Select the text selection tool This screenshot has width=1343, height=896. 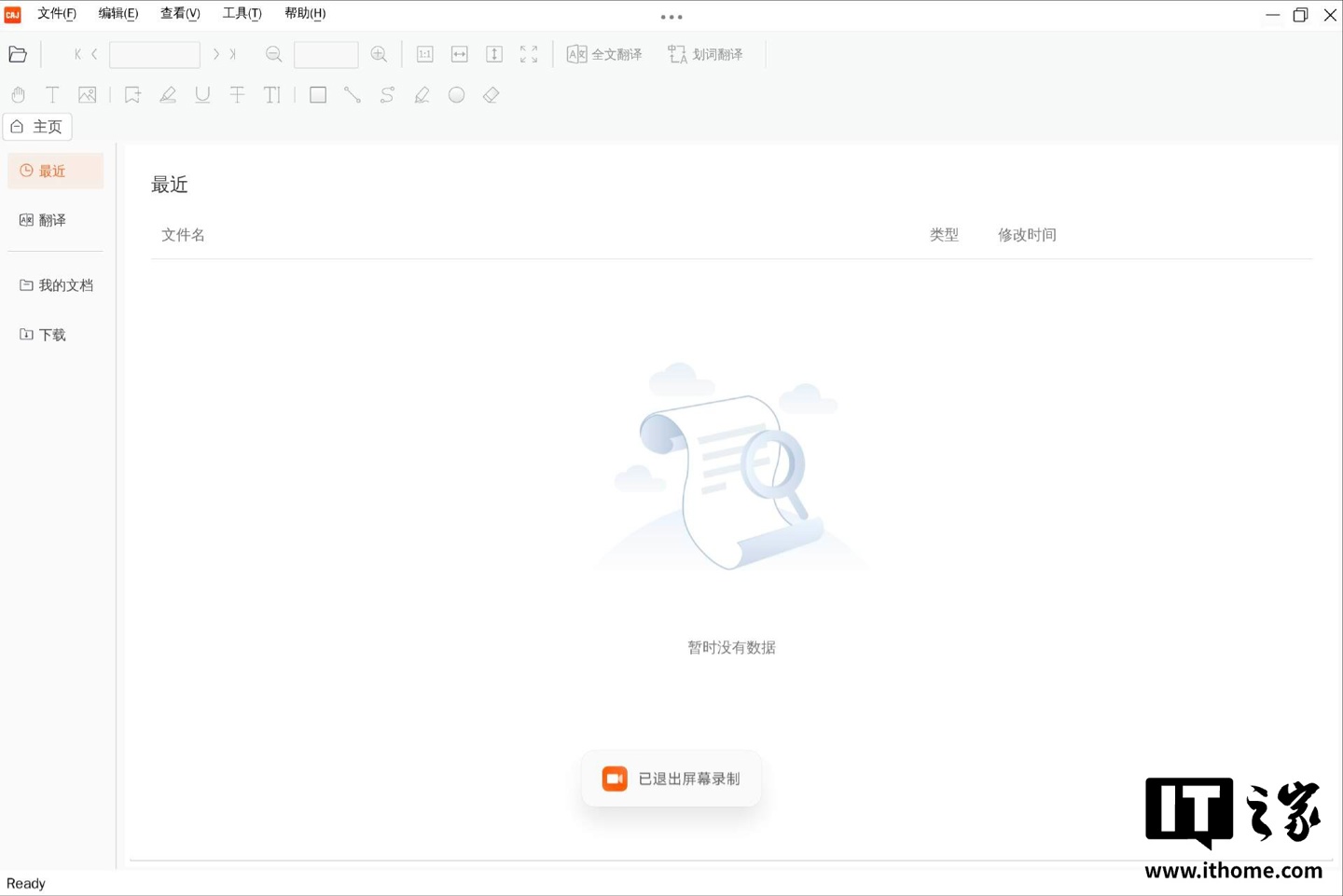(52, 95)
